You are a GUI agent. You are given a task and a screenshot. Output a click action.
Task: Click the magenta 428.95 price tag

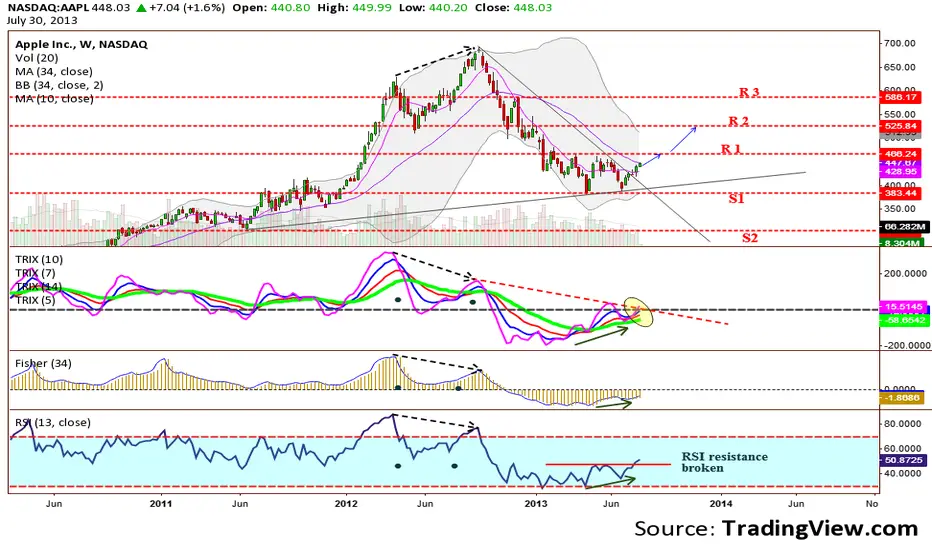click(900, 171)
